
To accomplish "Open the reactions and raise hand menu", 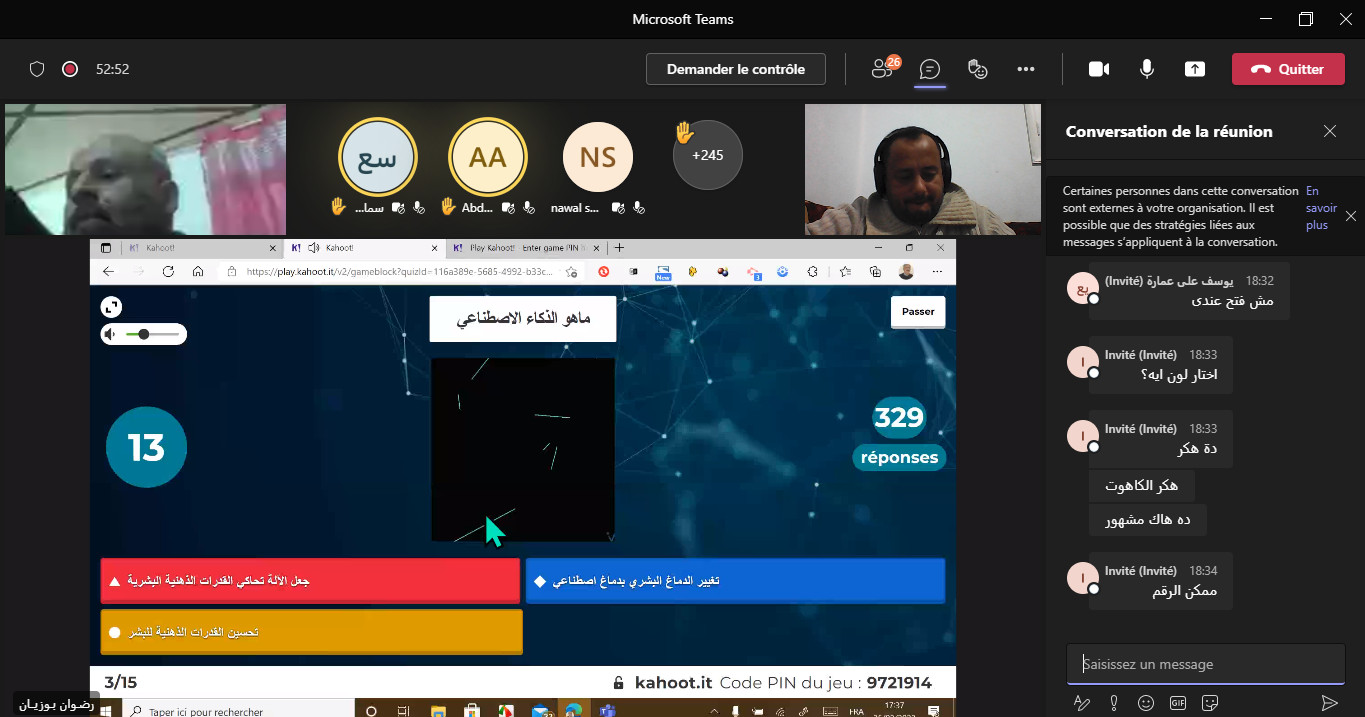I will 978,69.
